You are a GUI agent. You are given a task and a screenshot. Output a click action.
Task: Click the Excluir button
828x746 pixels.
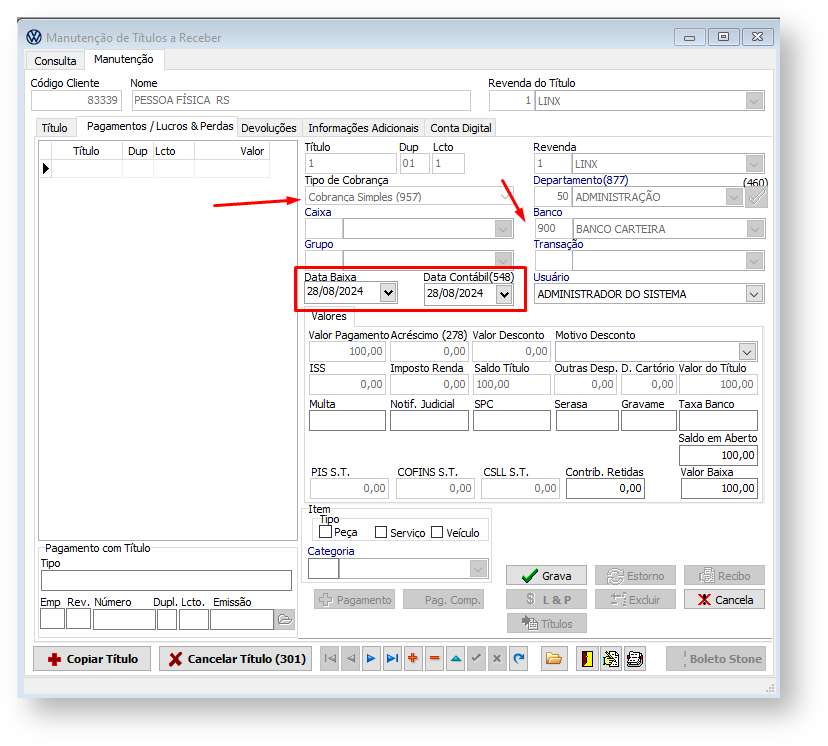tap(635, 599)
